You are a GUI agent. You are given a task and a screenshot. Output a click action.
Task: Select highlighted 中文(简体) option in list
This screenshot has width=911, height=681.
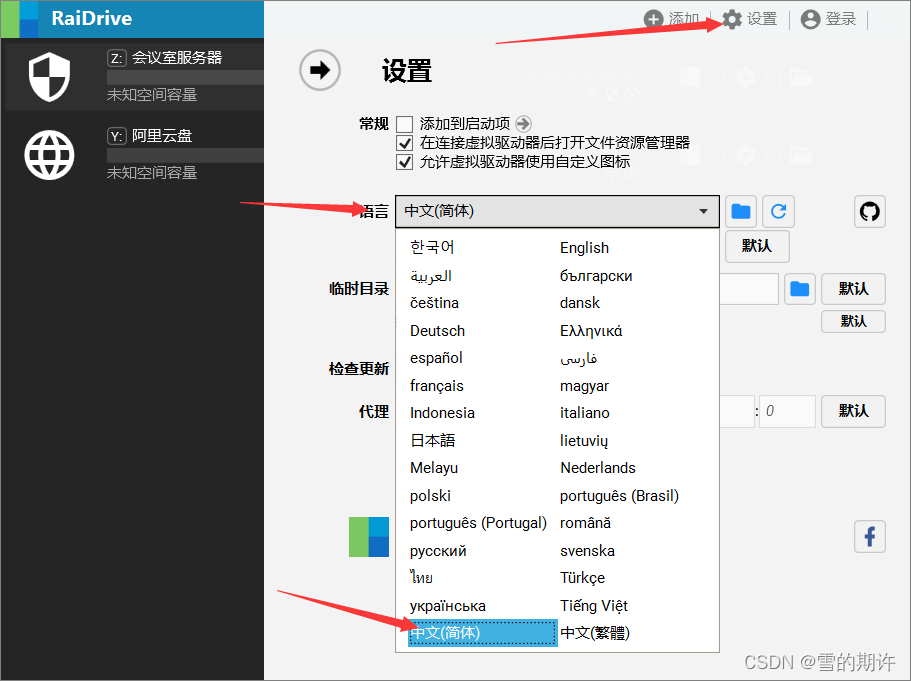point(482,632)
